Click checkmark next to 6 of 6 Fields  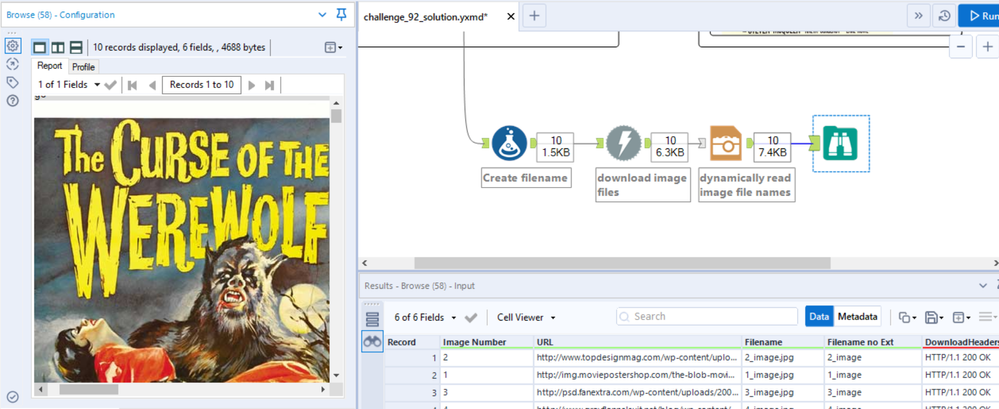click(x=471, y=317)
